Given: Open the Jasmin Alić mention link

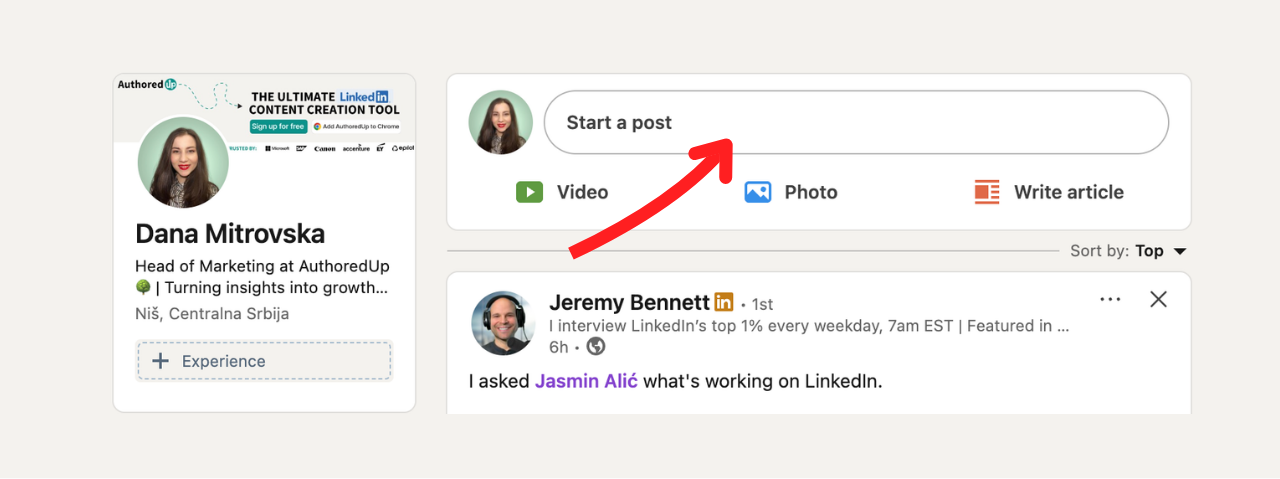Looking at the screenshot, I should coord(586,381).
